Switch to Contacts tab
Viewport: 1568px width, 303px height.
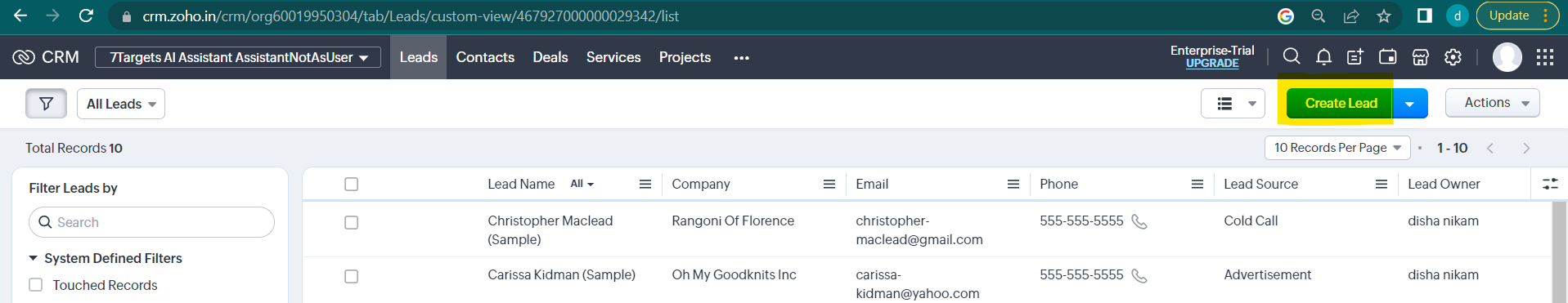tap(485, 57)
